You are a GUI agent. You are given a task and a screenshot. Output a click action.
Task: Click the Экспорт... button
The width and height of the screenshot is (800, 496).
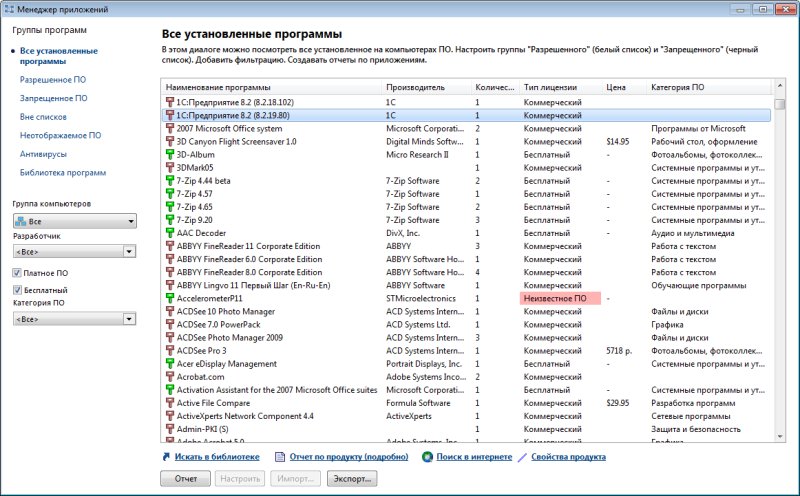click(x=351, y=479)
